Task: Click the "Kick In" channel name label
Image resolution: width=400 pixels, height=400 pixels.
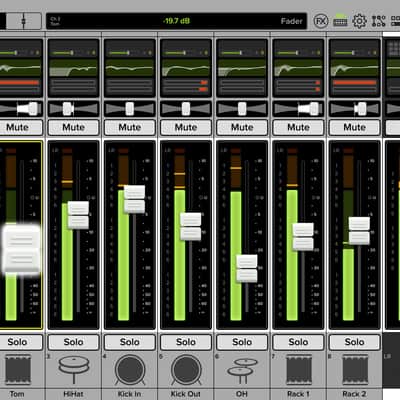Action: coord(130,394)
